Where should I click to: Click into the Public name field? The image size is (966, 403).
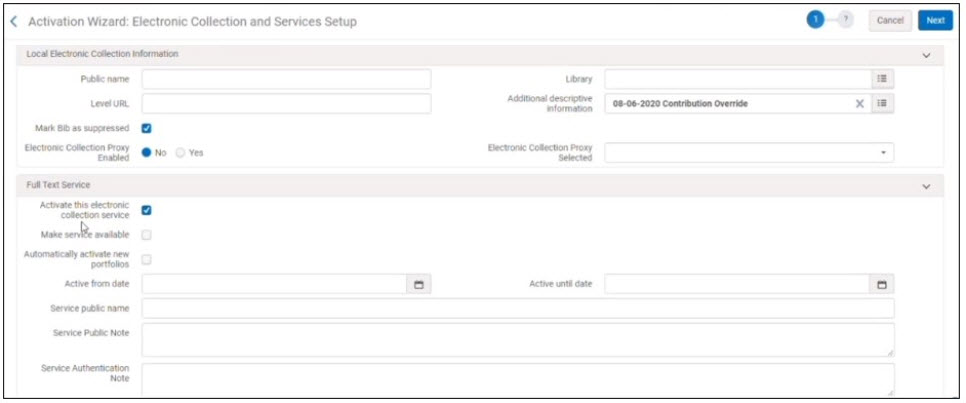point(286,79)
